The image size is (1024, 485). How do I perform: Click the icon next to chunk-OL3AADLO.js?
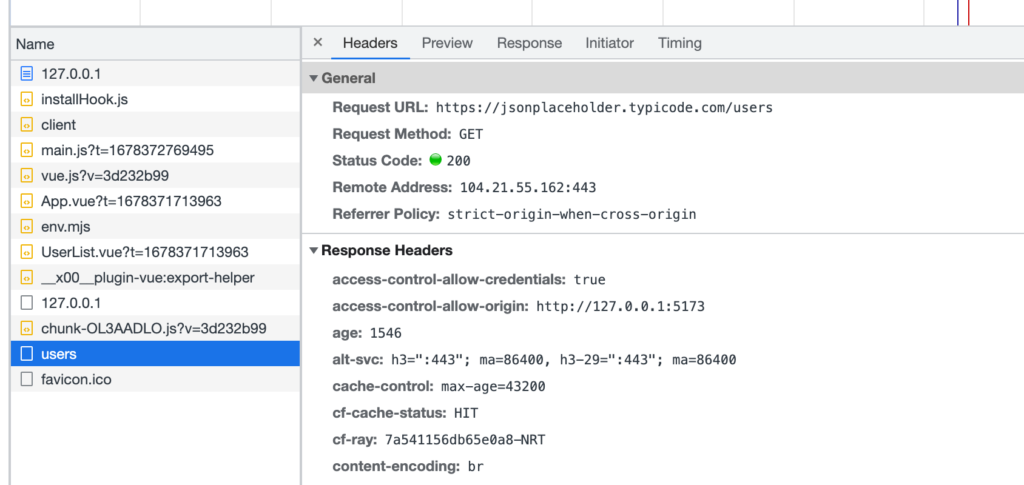tap(27, 328)
